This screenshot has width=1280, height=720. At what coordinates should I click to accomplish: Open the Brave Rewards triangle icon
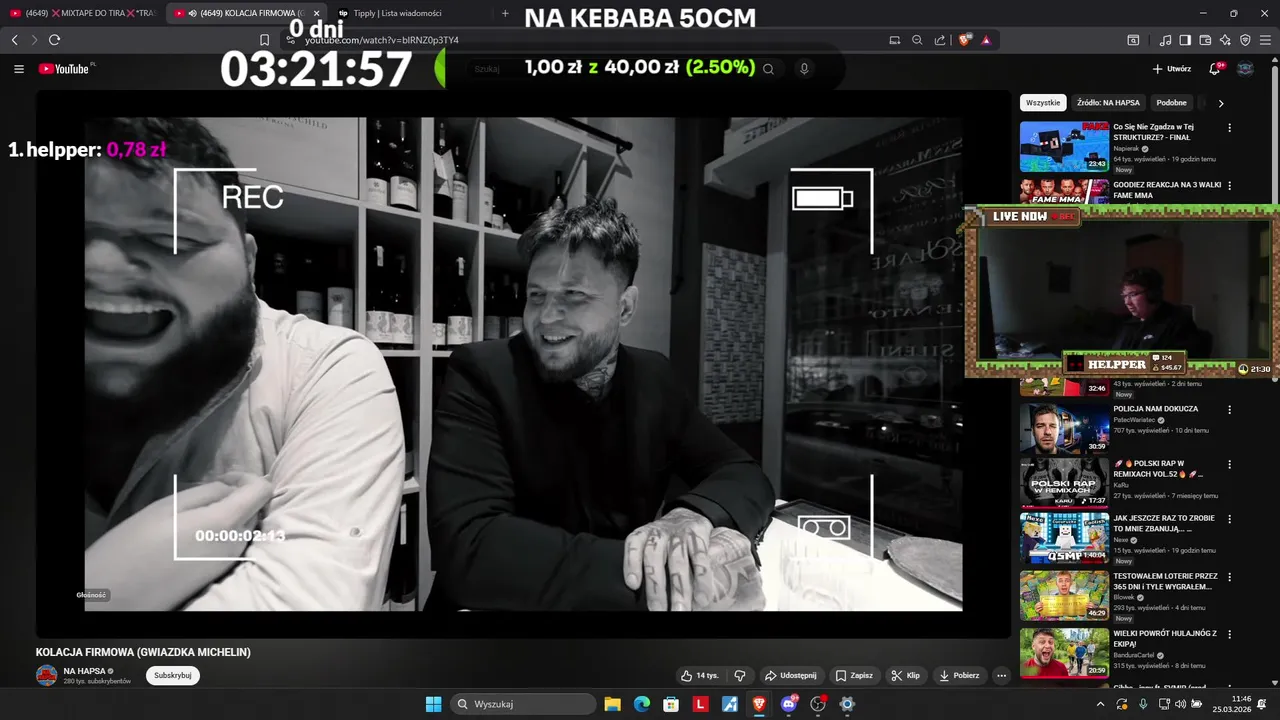[x=986, y=40]
